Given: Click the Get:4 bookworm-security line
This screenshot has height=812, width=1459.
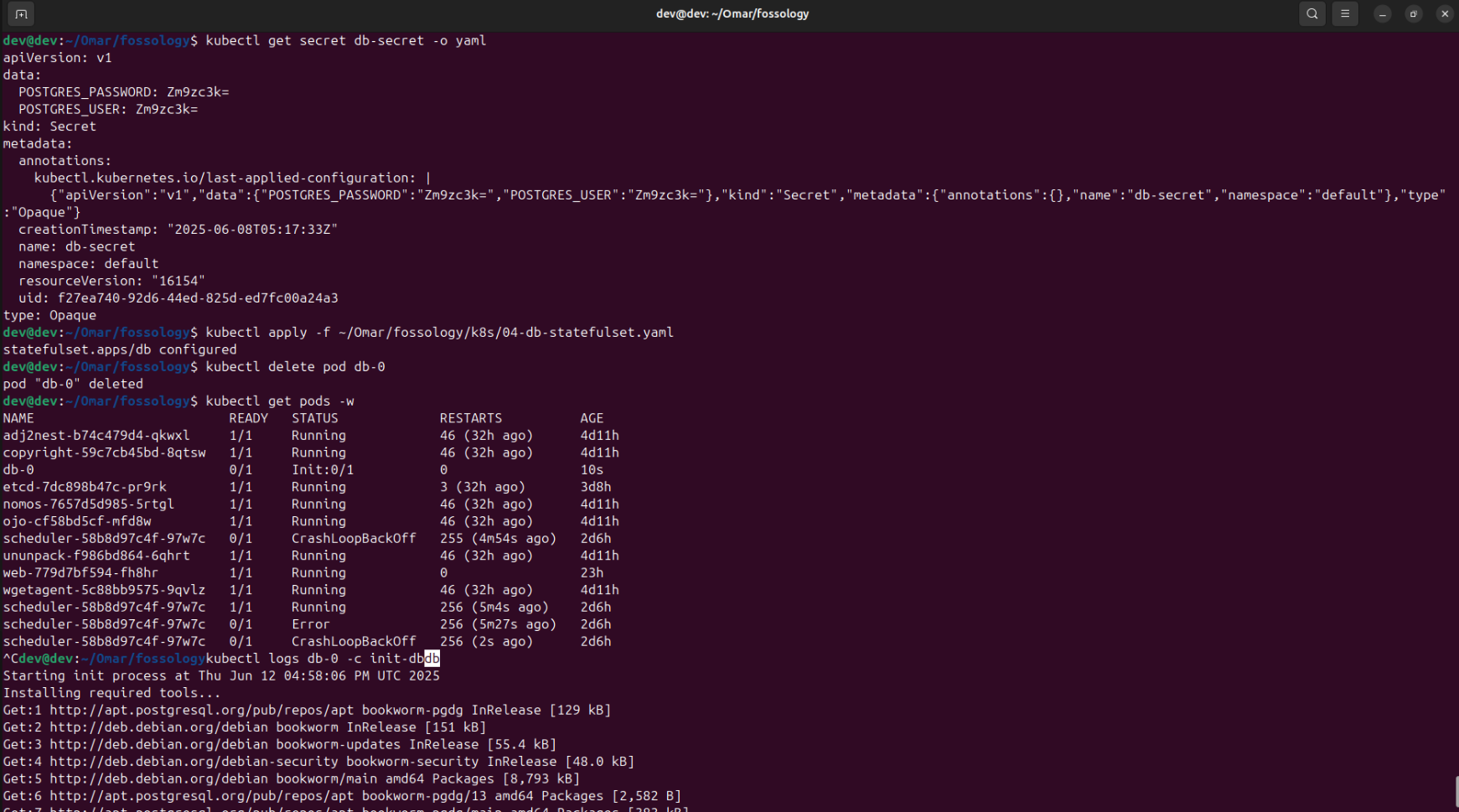Looking at the screenshot, I should [x=318, y=762].
